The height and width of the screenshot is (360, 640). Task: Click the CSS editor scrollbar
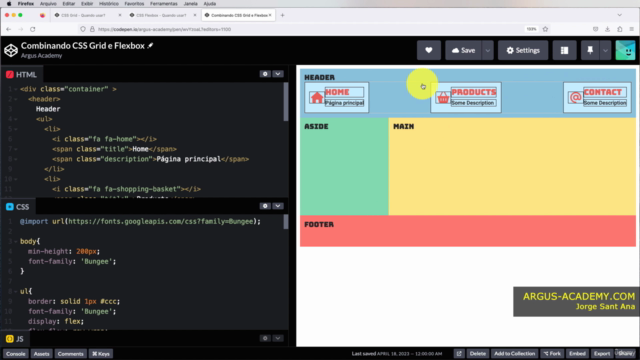tap(286, 222)
